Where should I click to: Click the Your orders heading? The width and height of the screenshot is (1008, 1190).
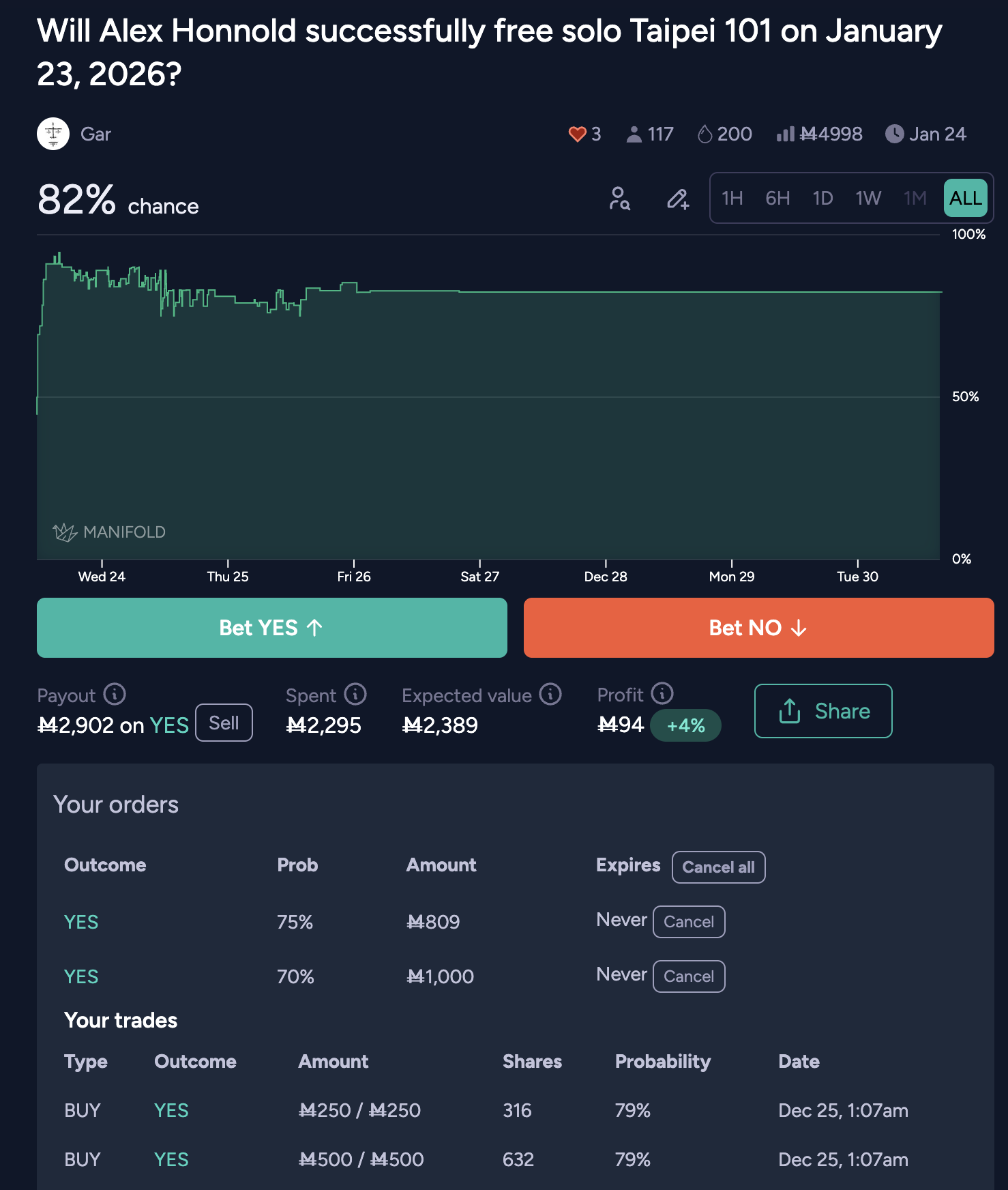(x=116, y=804)
